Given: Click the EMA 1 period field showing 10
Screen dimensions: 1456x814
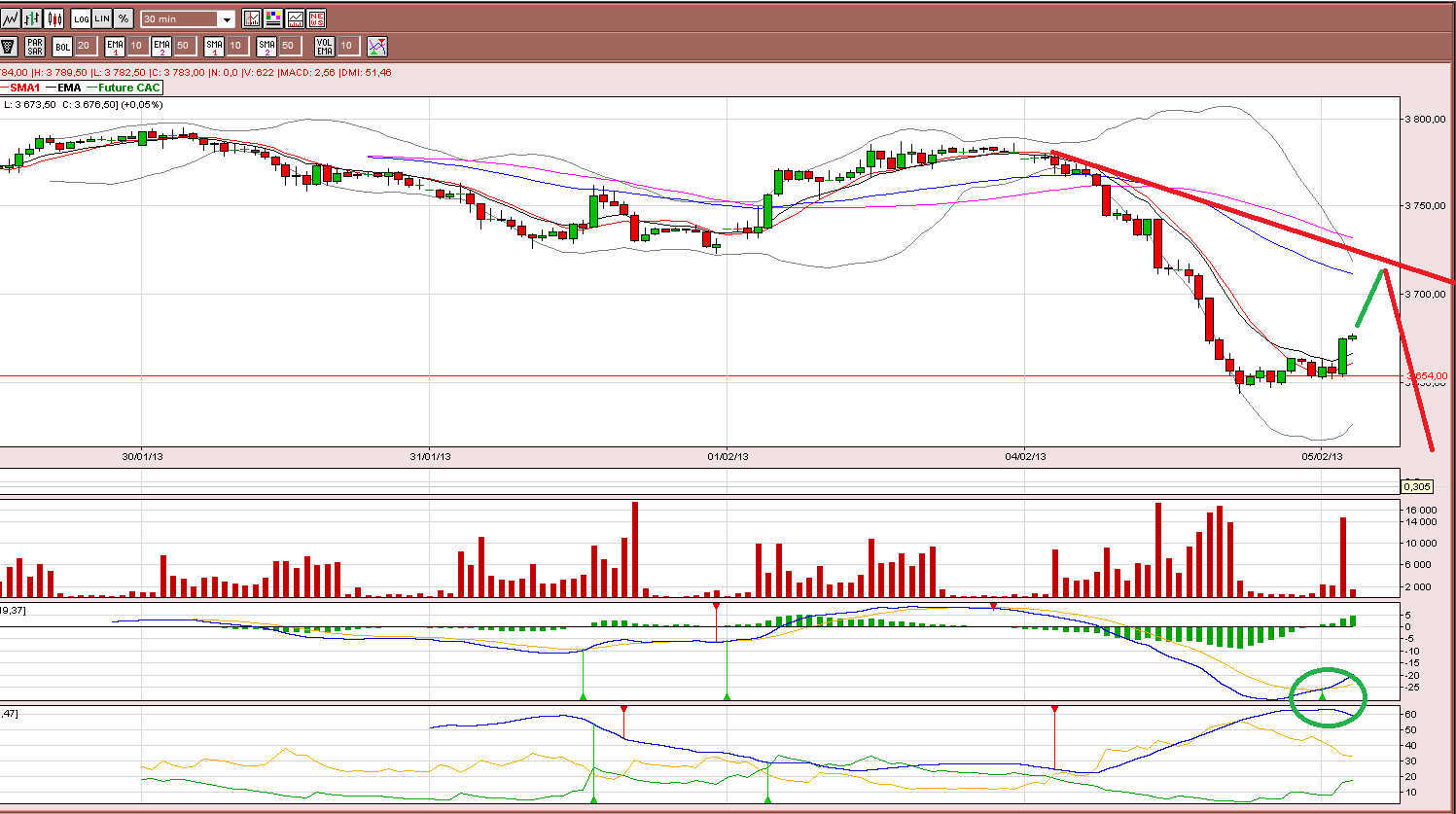Looking at the screenshot, I should click(x=137, y=46).
